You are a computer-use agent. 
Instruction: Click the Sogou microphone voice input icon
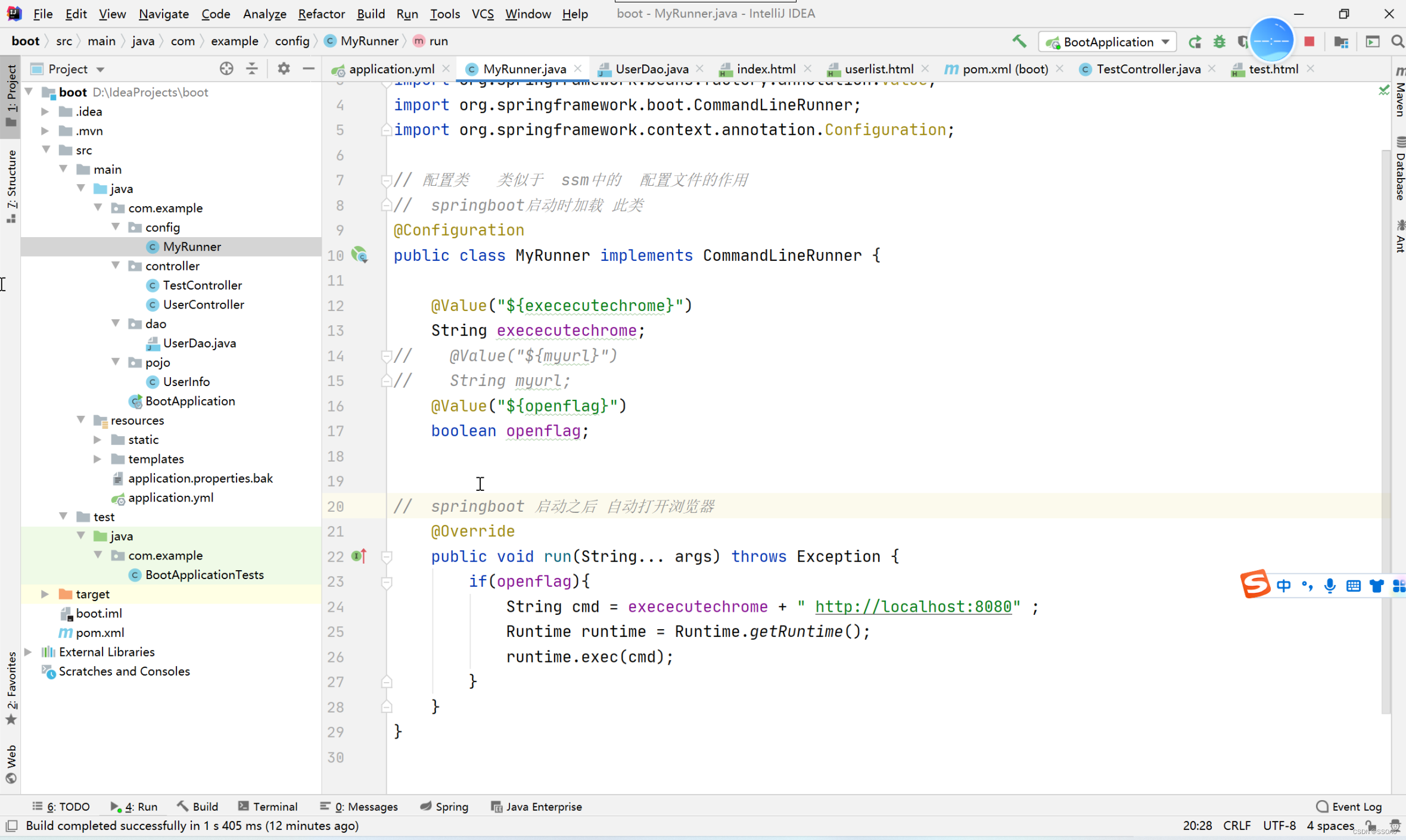(x=1330, y=586)
